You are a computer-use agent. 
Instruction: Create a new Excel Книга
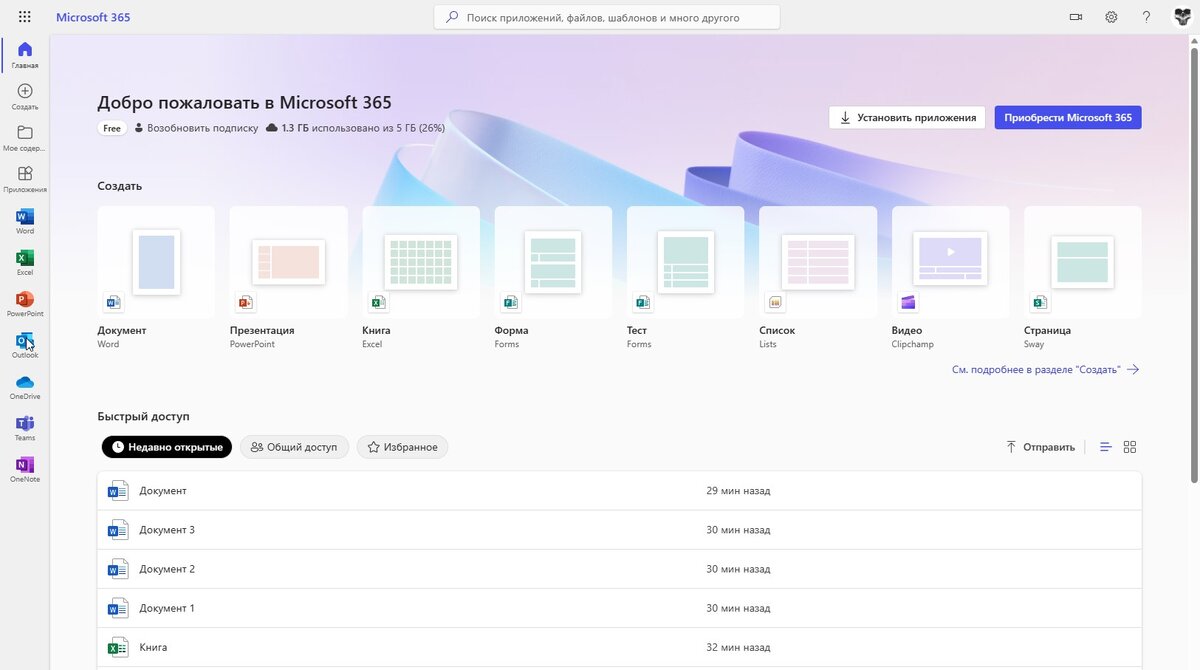click(421, 277)
